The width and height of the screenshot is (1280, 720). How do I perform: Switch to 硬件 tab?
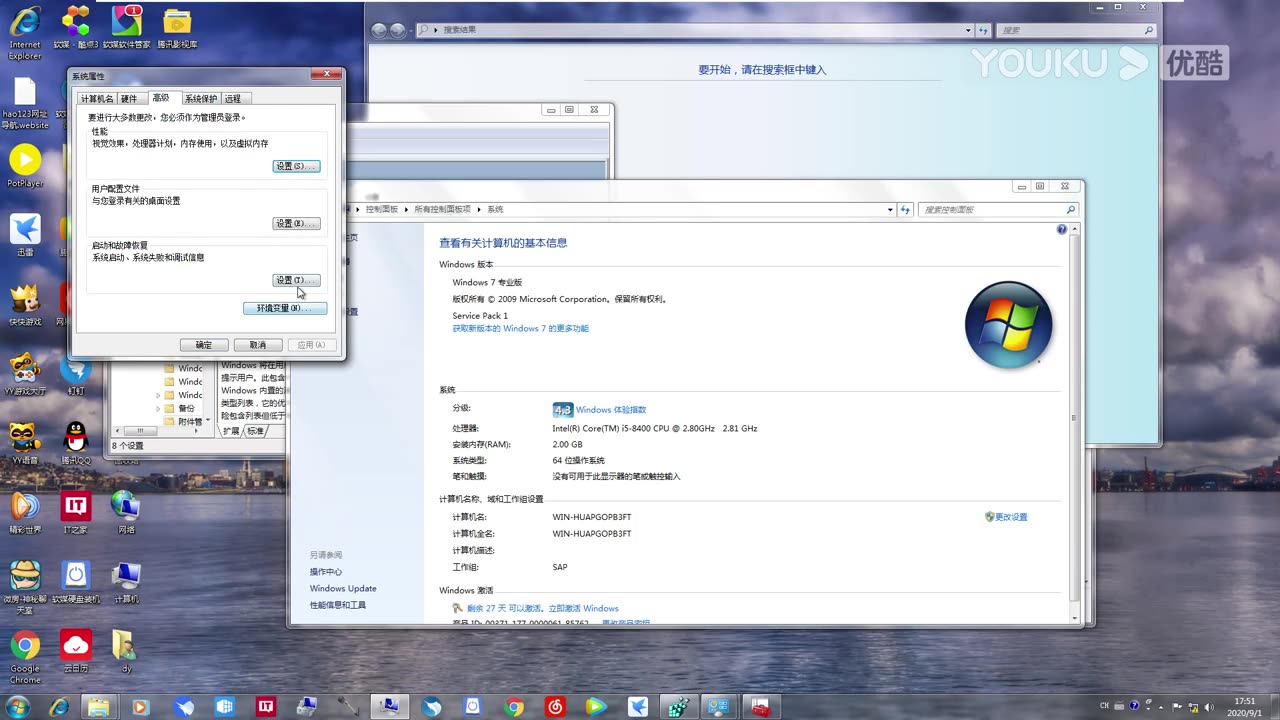pos(129,98)
